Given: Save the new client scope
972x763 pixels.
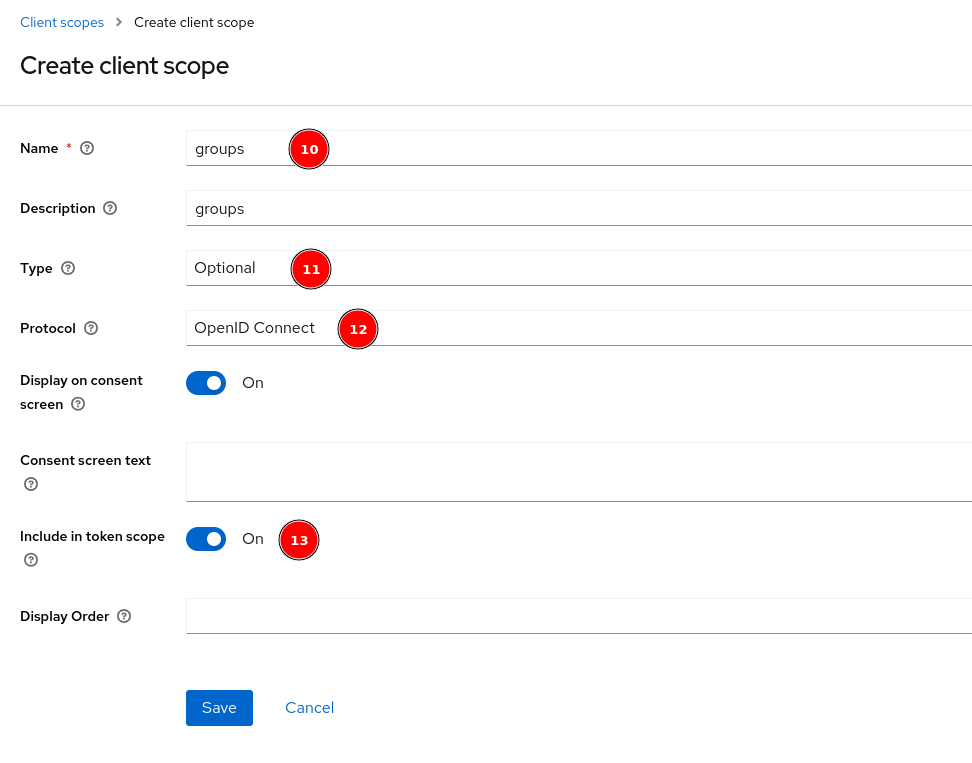Looking at the screenshot, I should point(219,707).
